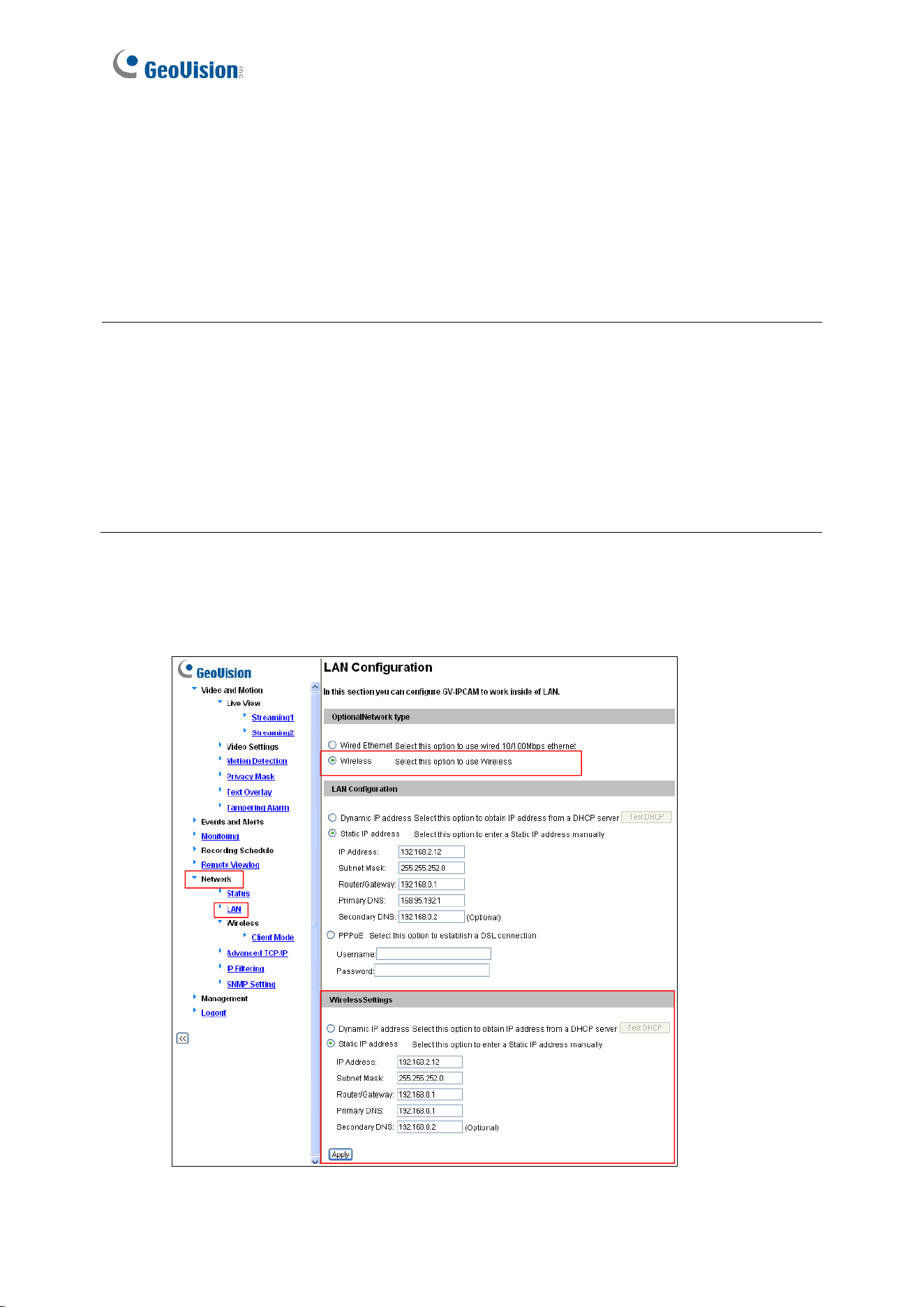The height and width of the screenshot is (1307, 924).
Task: Click the Apply button
Action: (x=341, y=1154)
